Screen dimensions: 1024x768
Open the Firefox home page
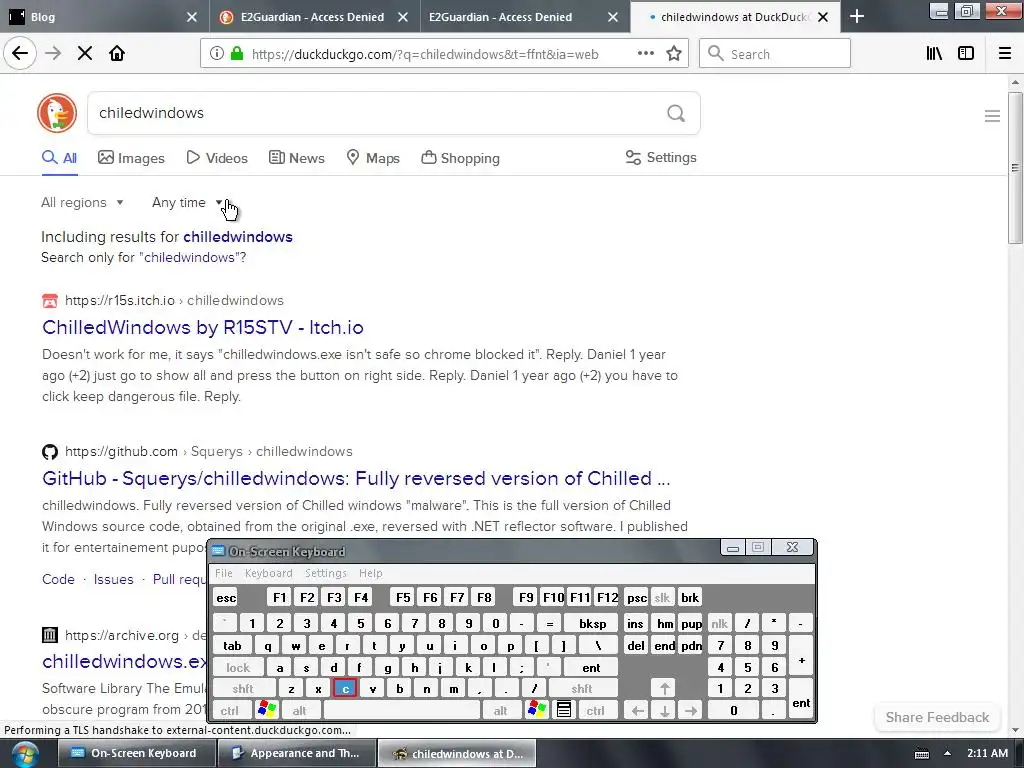click(117, 54)
